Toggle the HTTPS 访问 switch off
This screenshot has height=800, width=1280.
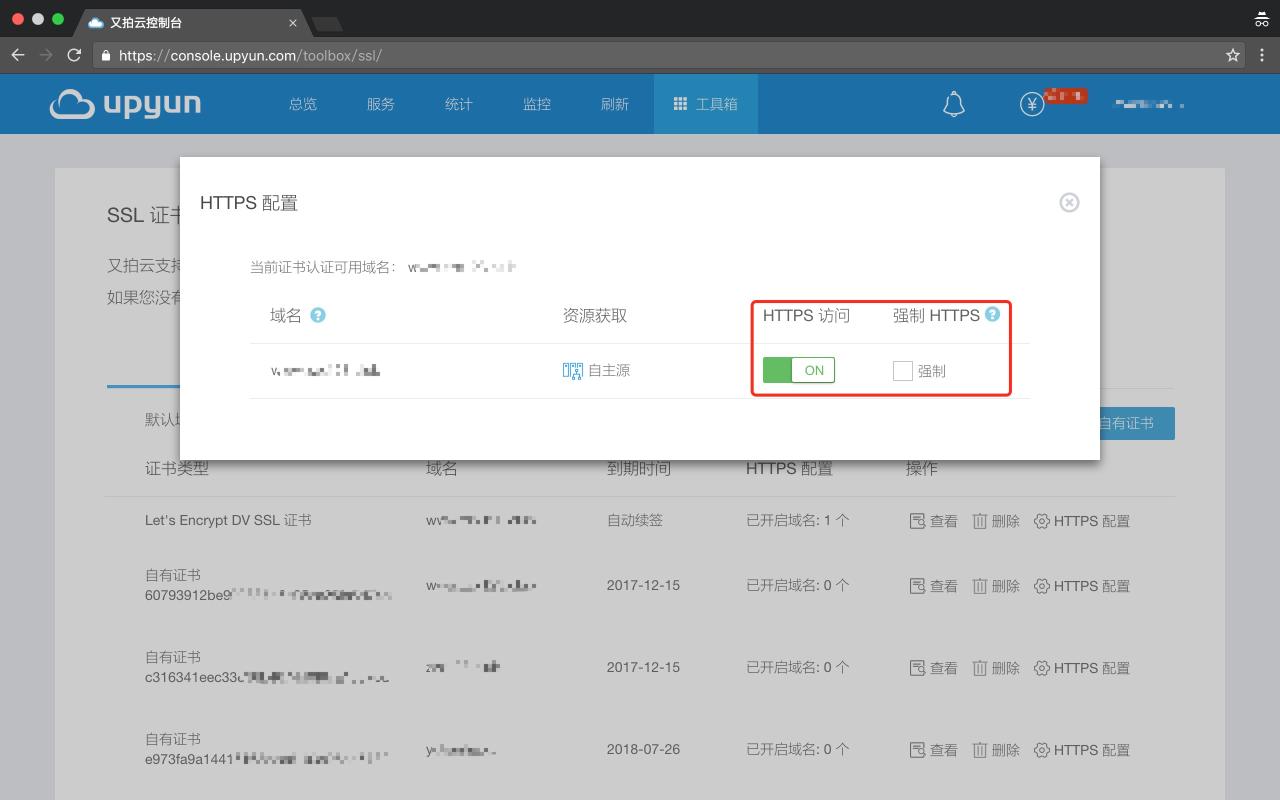pyautogui.click(x=798, y=370)
